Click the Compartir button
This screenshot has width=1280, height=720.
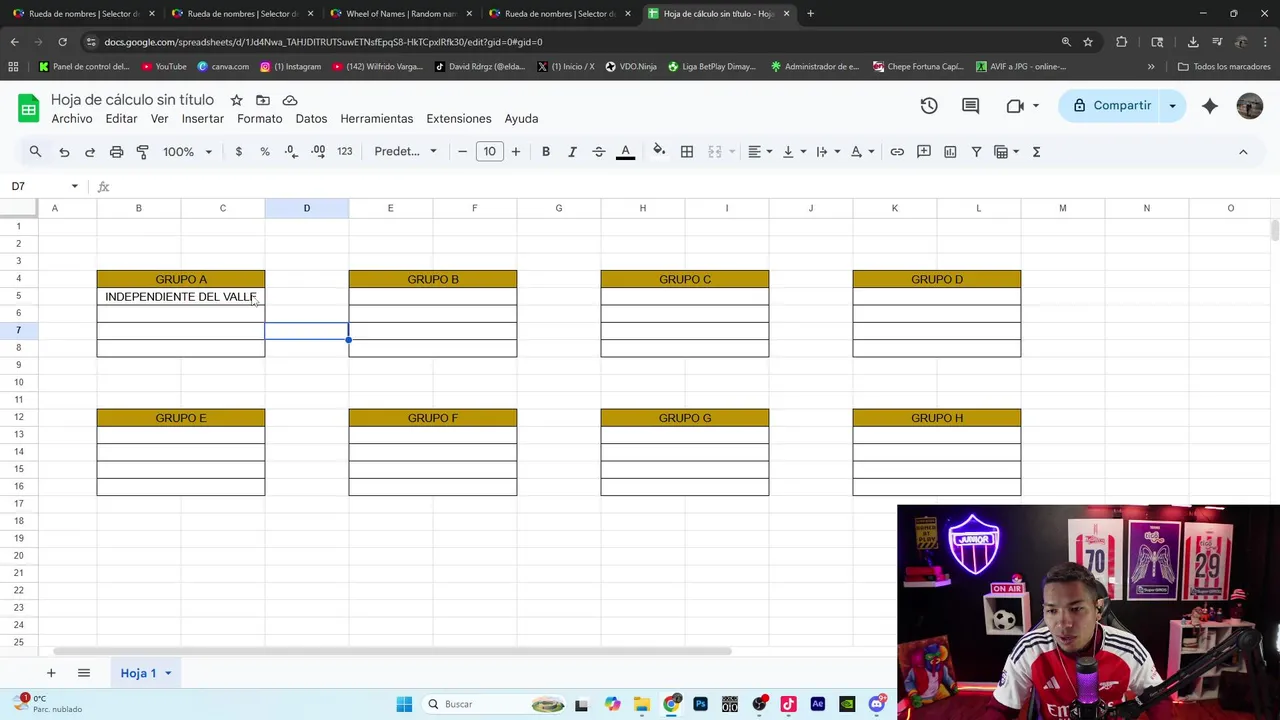[1111, 106]
